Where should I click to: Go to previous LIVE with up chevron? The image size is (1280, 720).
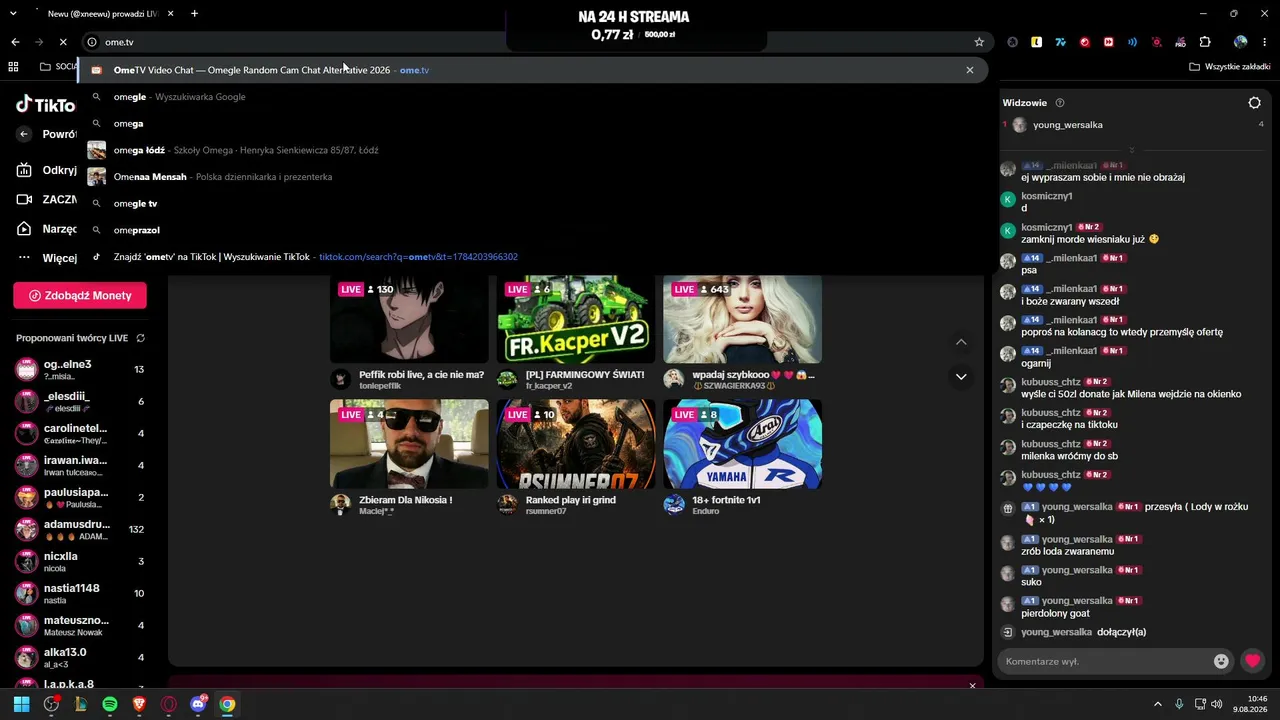pos(961,342)
